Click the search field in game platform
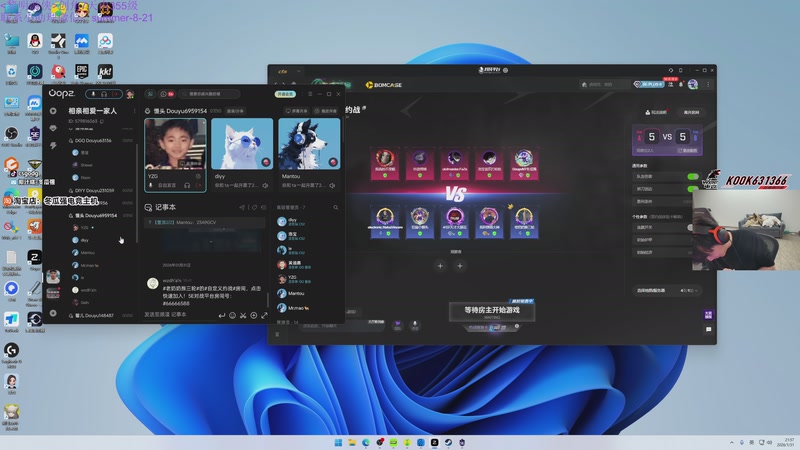This screenshot has height=450, width=800. pos(605,84)
